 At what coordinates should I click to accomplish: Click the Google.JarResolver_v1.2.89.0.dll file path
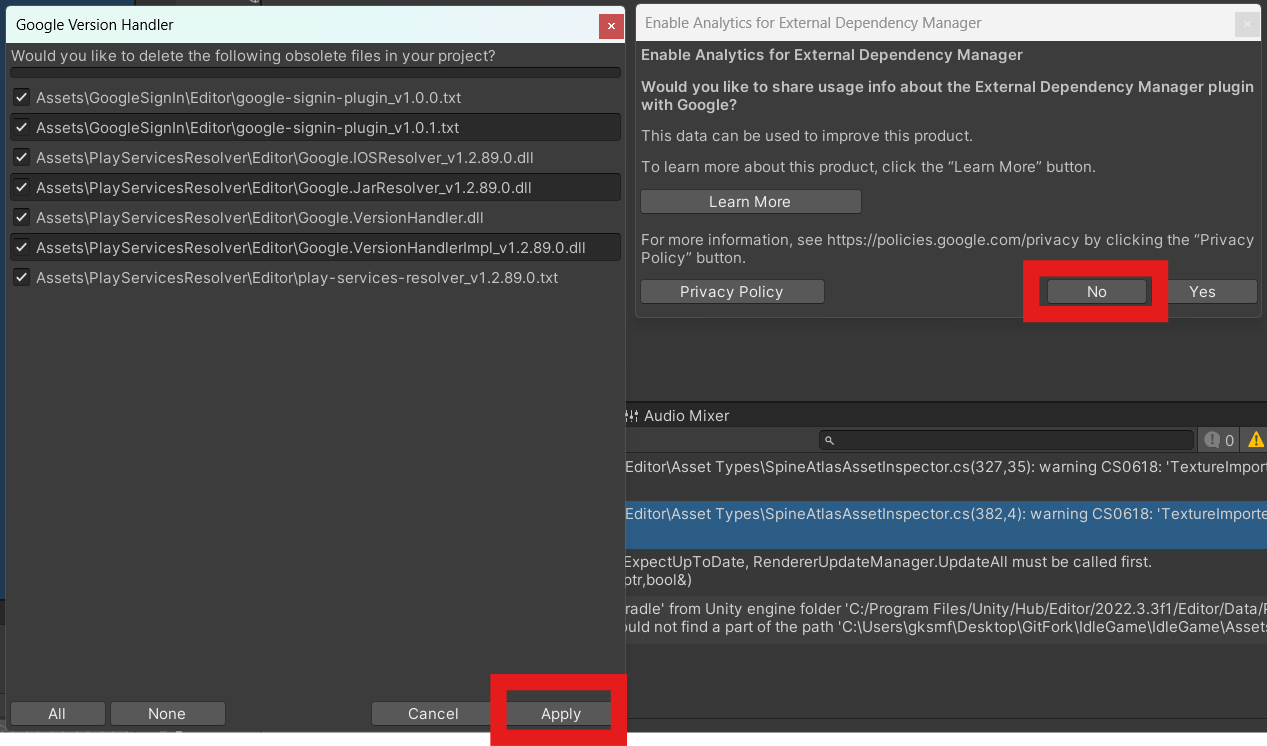[283, 188]
